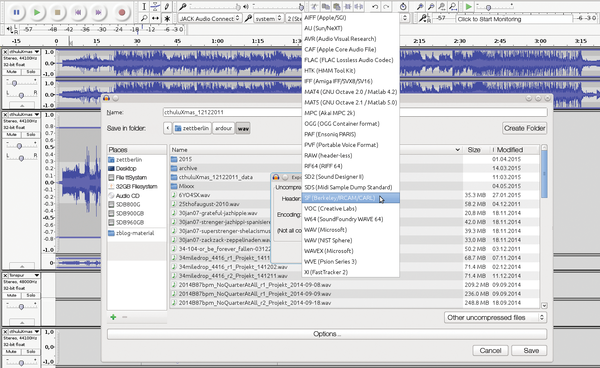Click green Play-at-Speed button
600x368 pixels.
468,7
